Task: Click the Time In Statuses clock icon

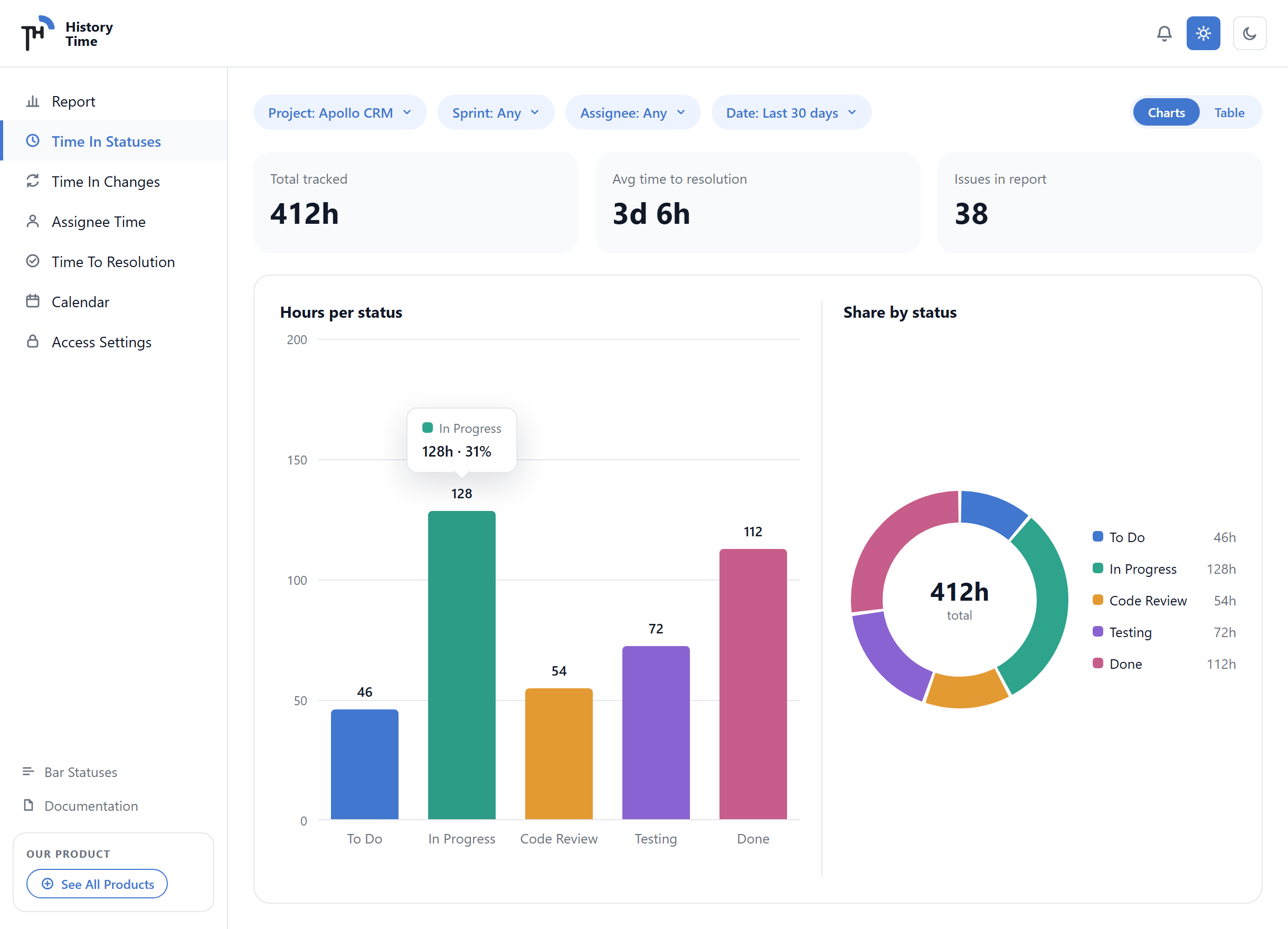Action: (33, 141)
